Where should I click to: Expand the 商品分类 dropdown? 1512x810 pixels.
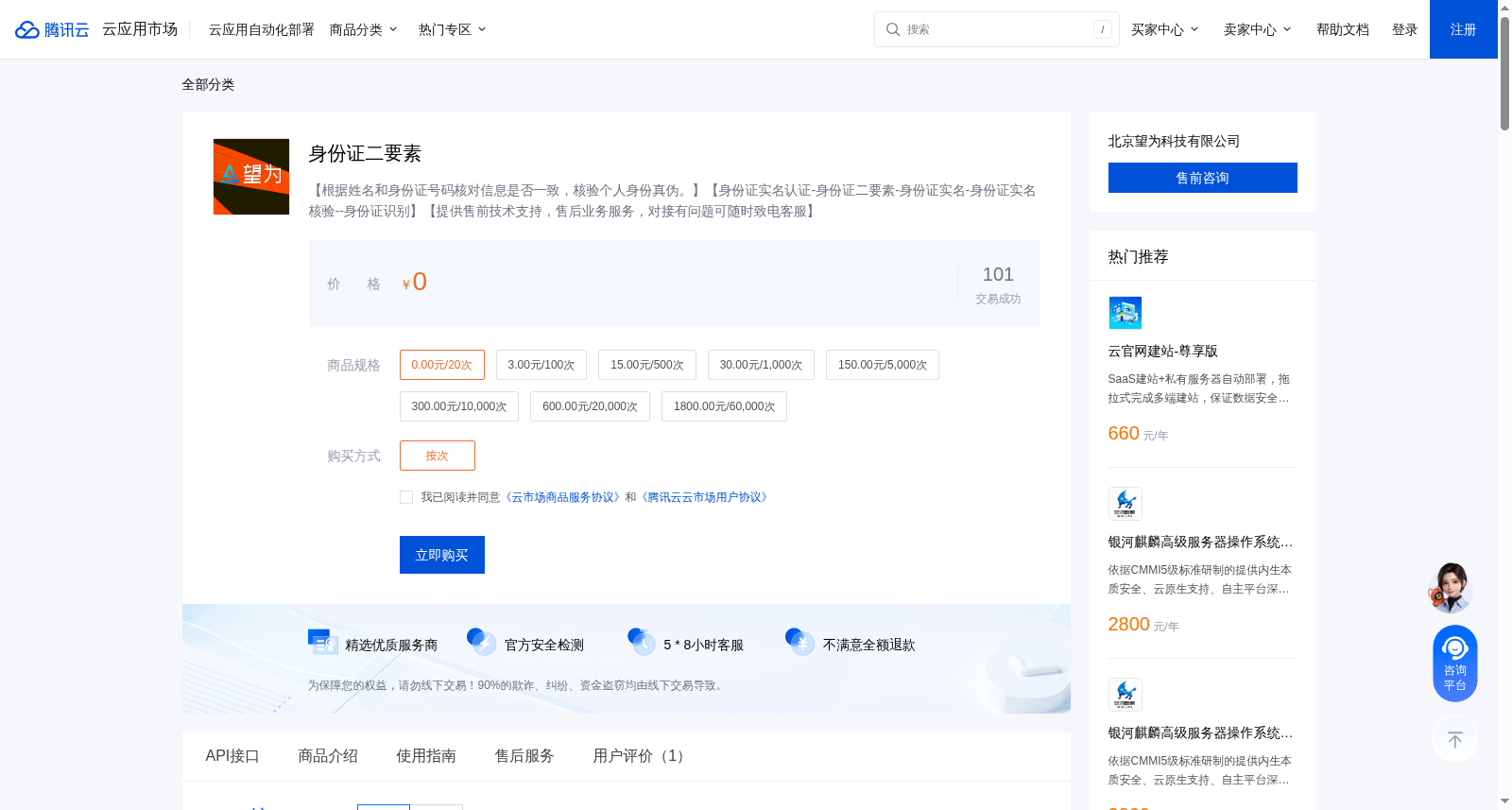pyautogui.click(x=364, y=29)
